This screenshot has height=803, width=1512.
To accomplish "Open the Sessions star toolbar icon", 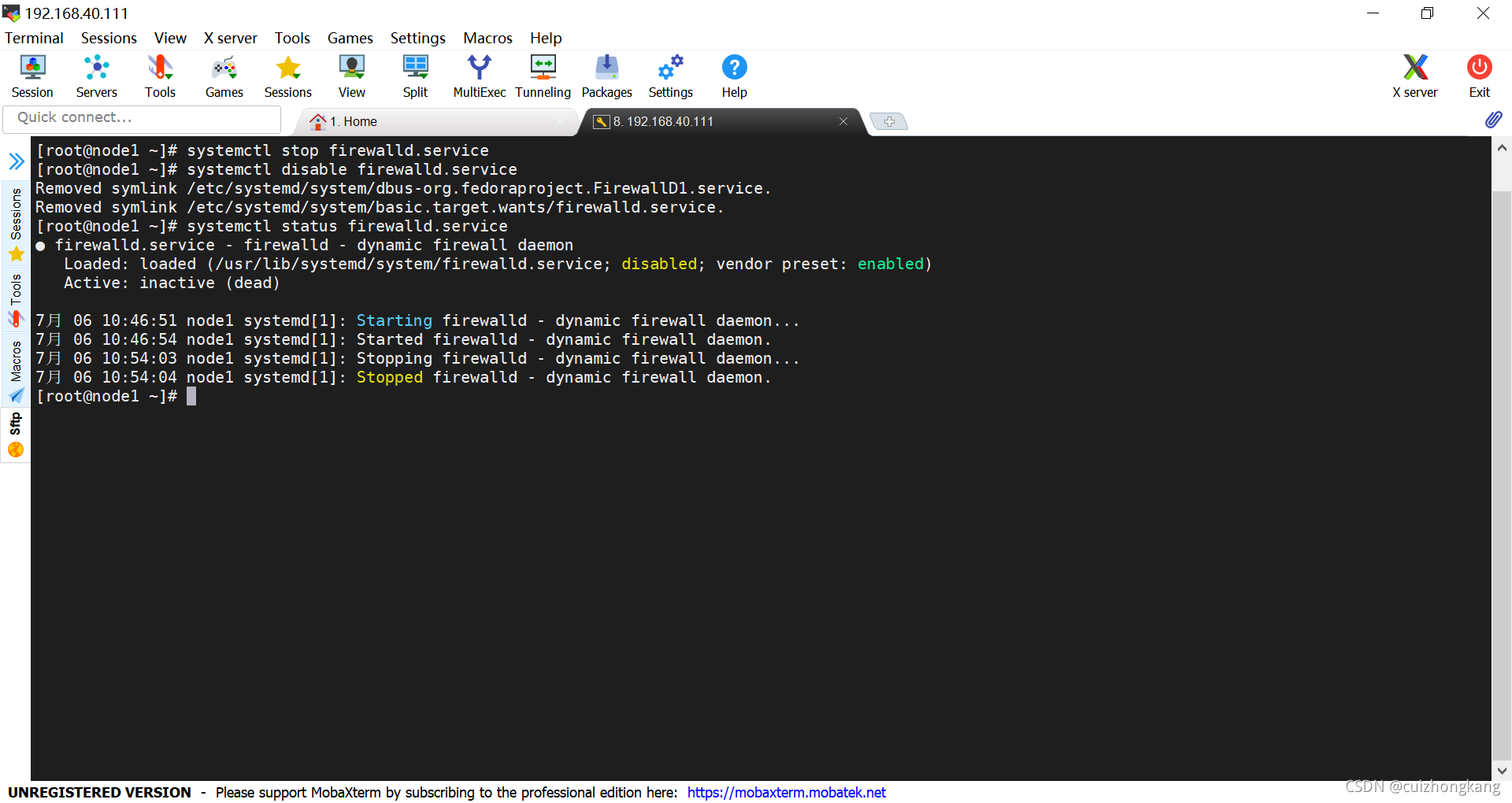I will [x=287, y=76].
